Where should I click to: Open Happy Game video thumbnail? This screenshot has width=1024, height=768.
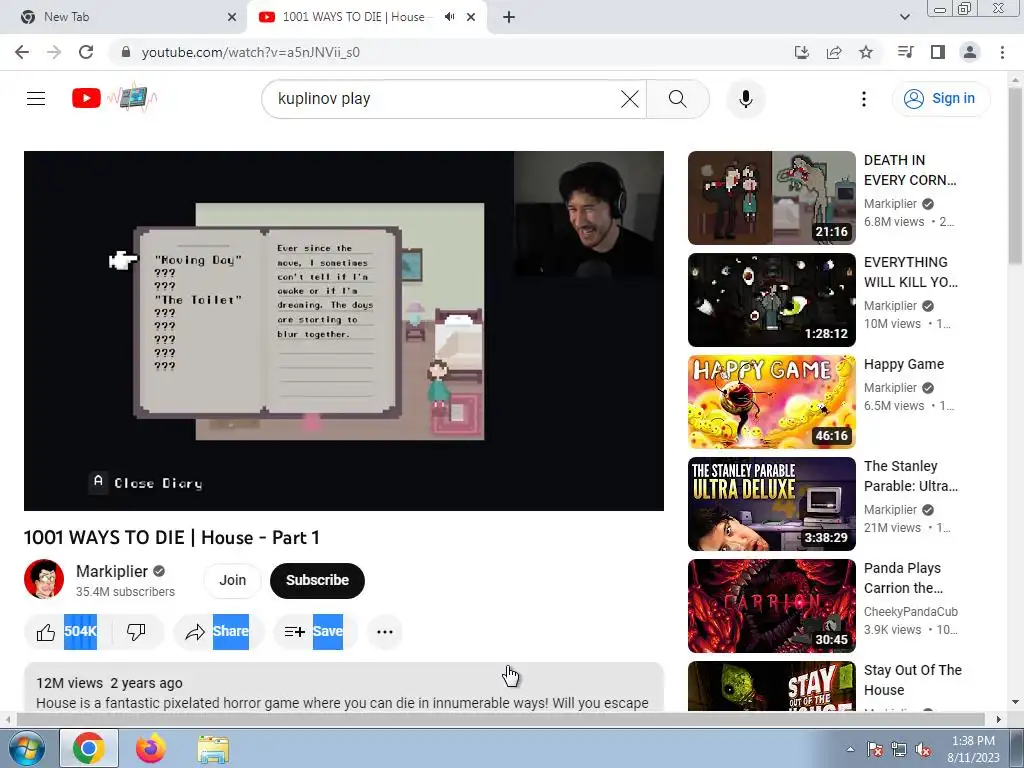(x=771, y=402)
